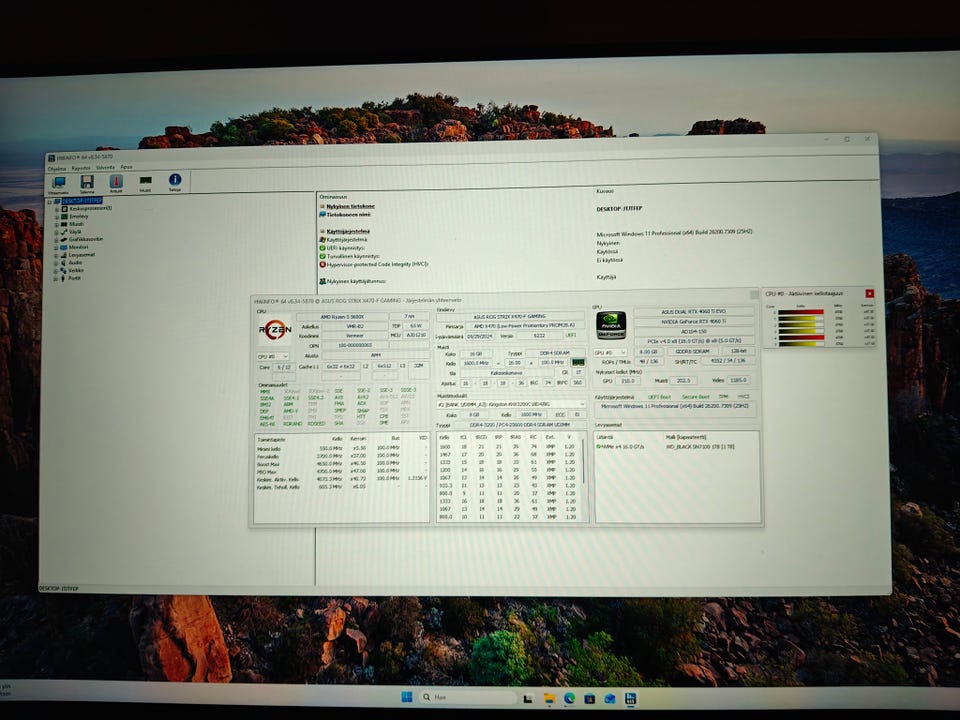Screen dimensions: 960x720
Task: Click the NVIDIA GeForce logo image
Action: (610, 325)
